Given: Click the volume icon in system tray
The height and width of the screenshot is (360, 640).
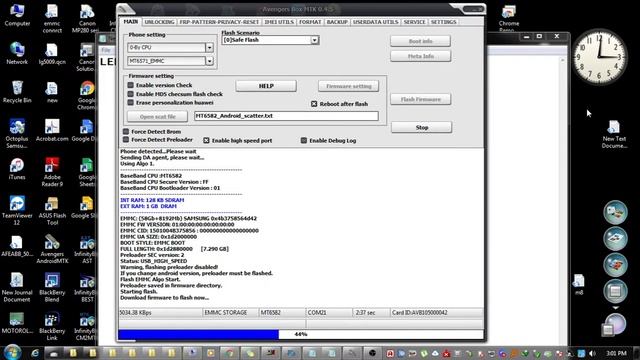Looking at the screenshot, I should [x=593, y=353].
